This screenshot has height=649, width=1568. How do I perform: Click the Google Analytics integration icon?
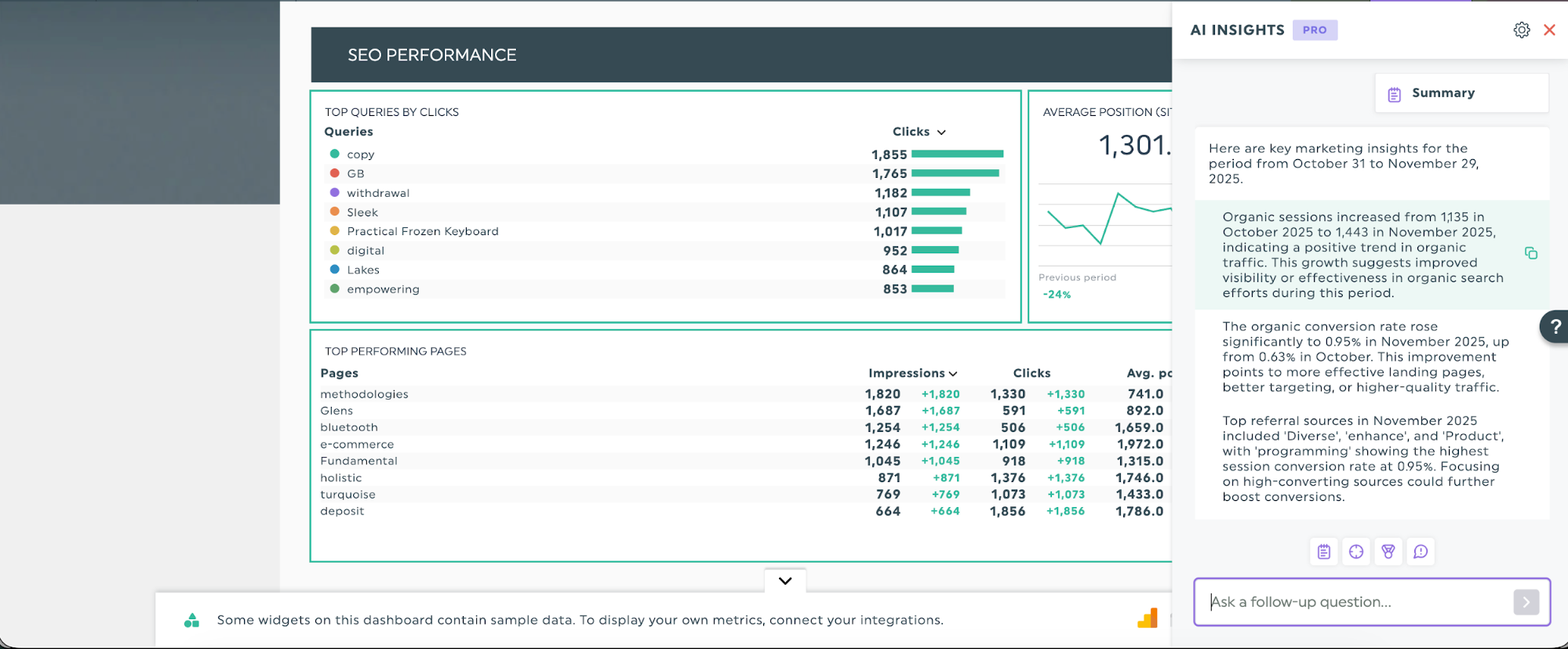pos(1148,619)
